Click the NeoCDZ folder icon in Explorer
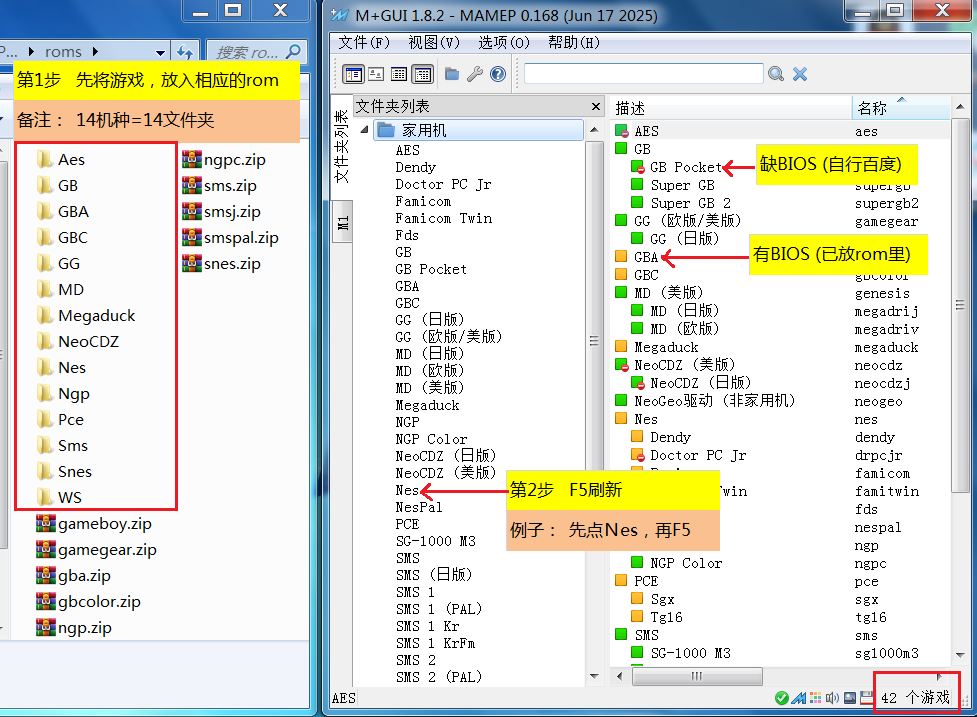 [45, 341]
